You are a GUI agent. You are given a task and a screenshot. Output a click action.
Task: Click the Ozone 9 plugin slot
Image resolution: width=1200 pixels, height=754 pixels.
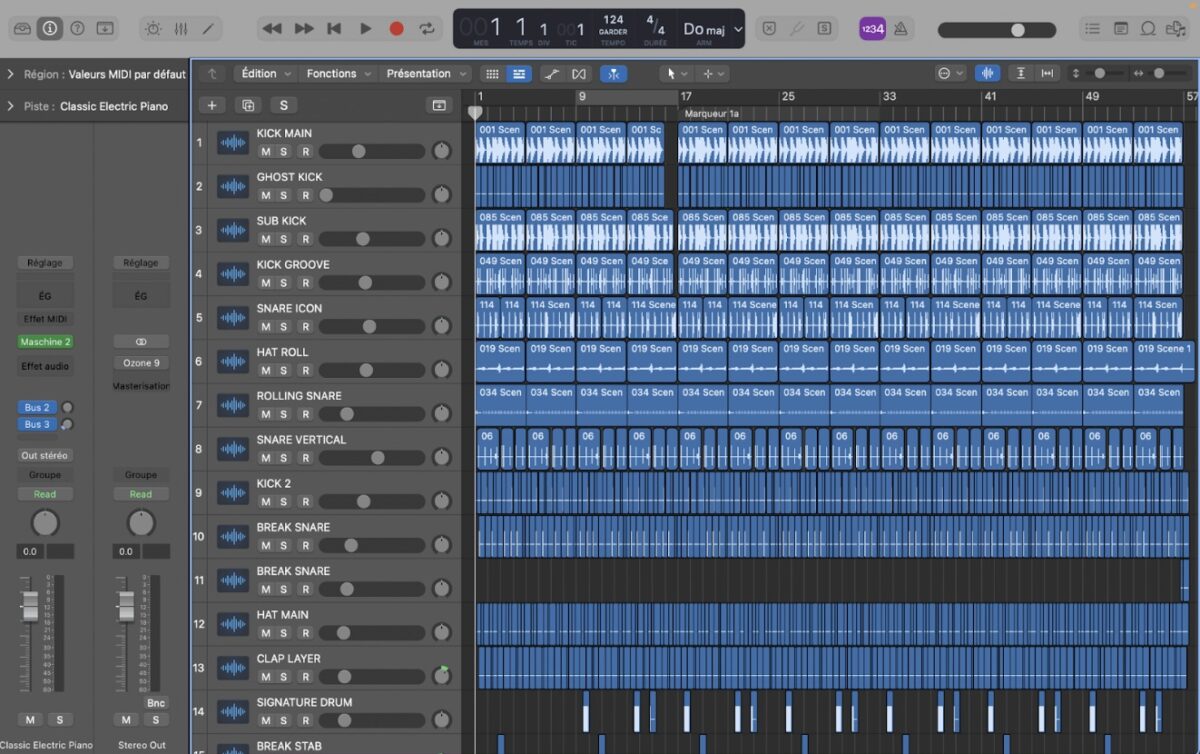tap(141, 363)
